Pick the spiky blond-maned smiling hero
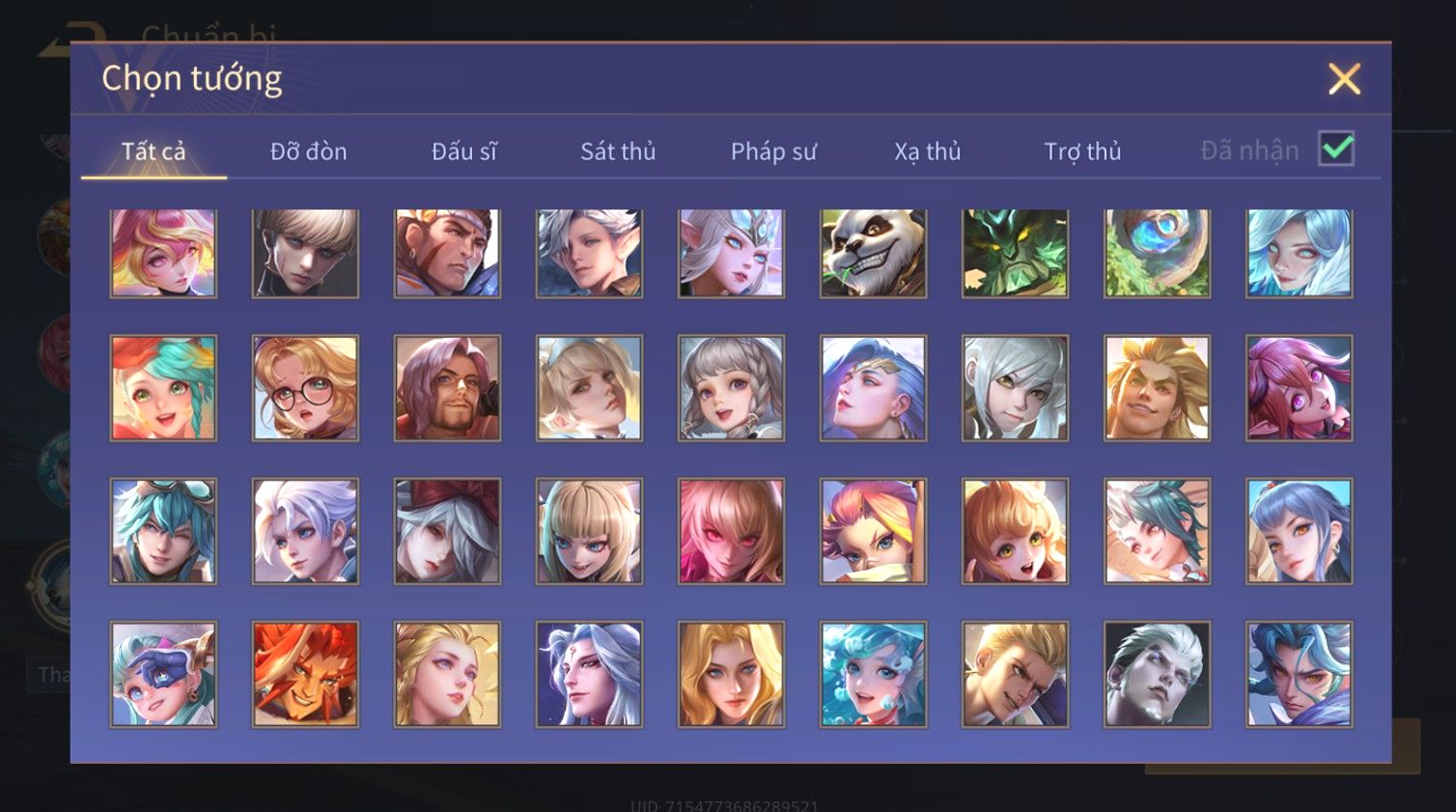 pos(1157,388)
